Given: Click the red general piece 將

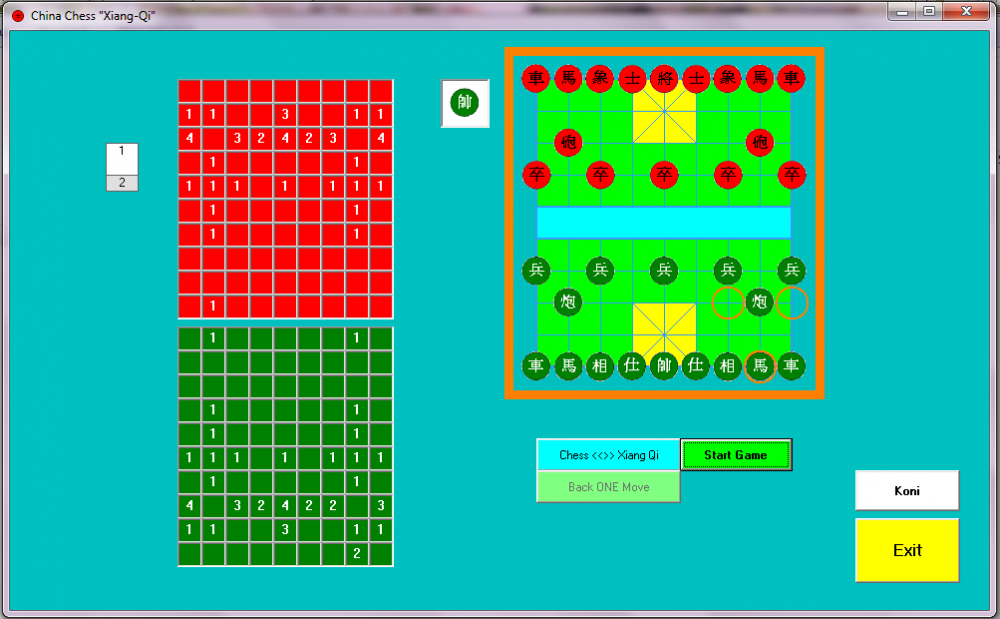Looking at the screenshot, I should [x=664, y=78].
